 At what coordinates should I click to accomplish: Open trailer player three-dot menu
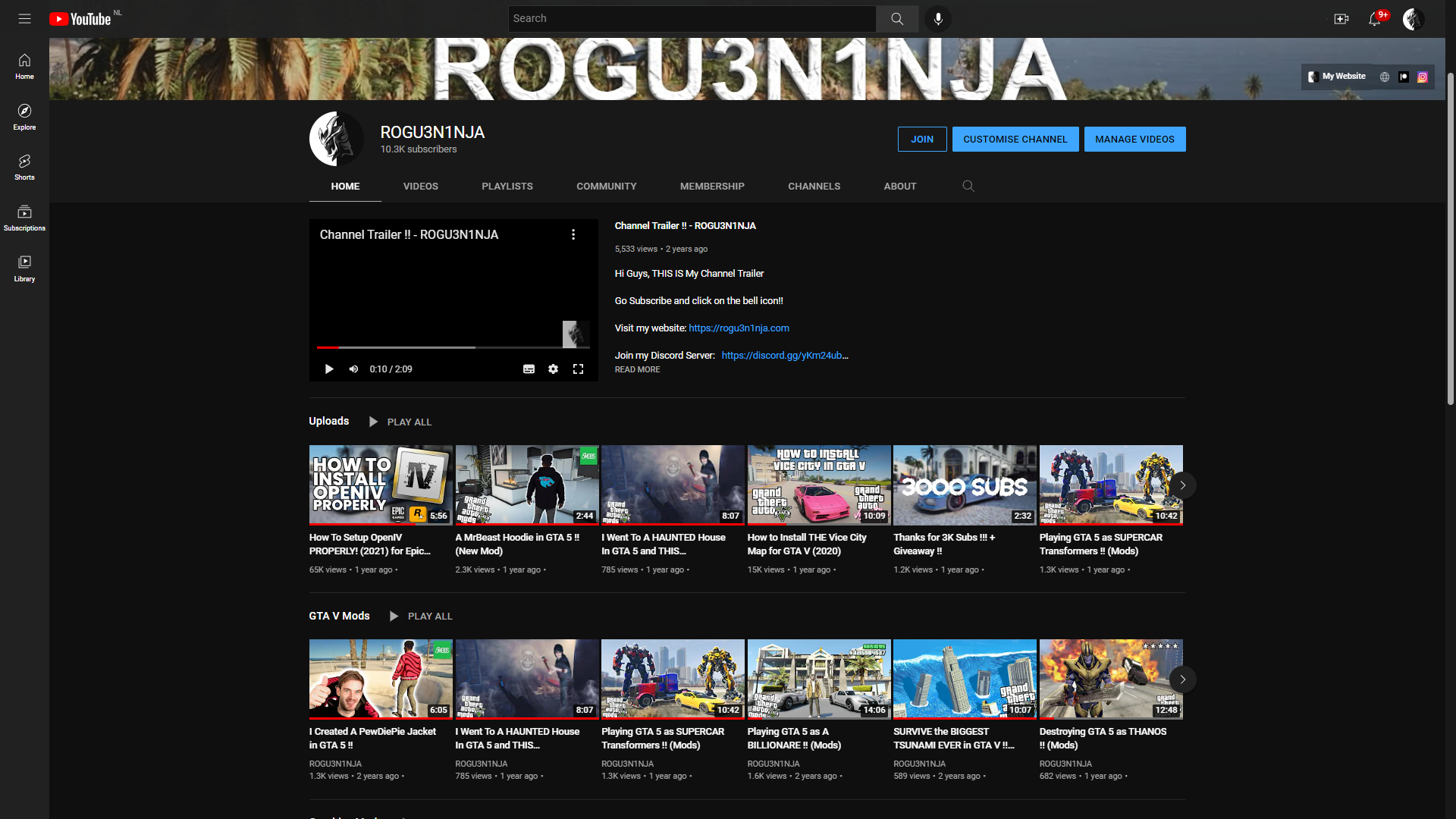coord(573,234)
